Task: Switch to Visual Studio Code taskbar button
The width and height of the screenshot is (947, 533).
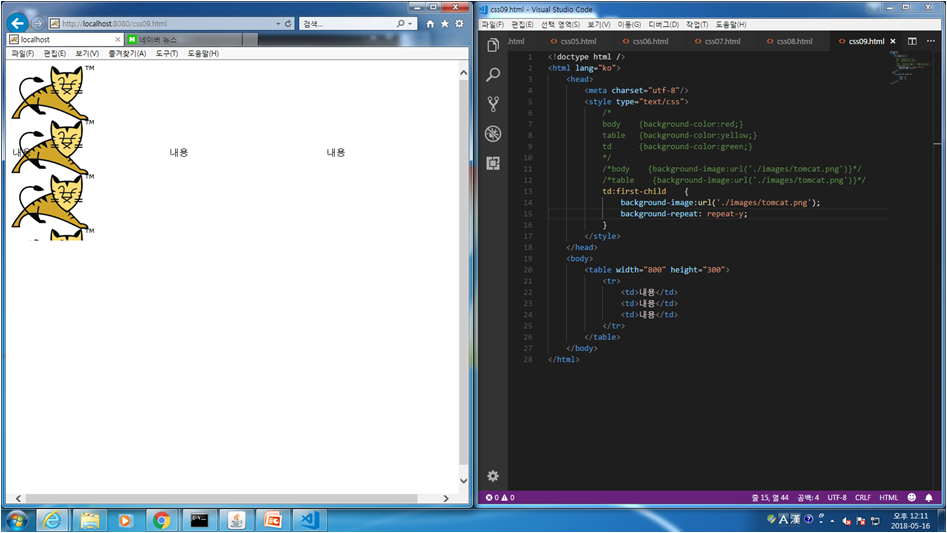Action: [310, 520]
